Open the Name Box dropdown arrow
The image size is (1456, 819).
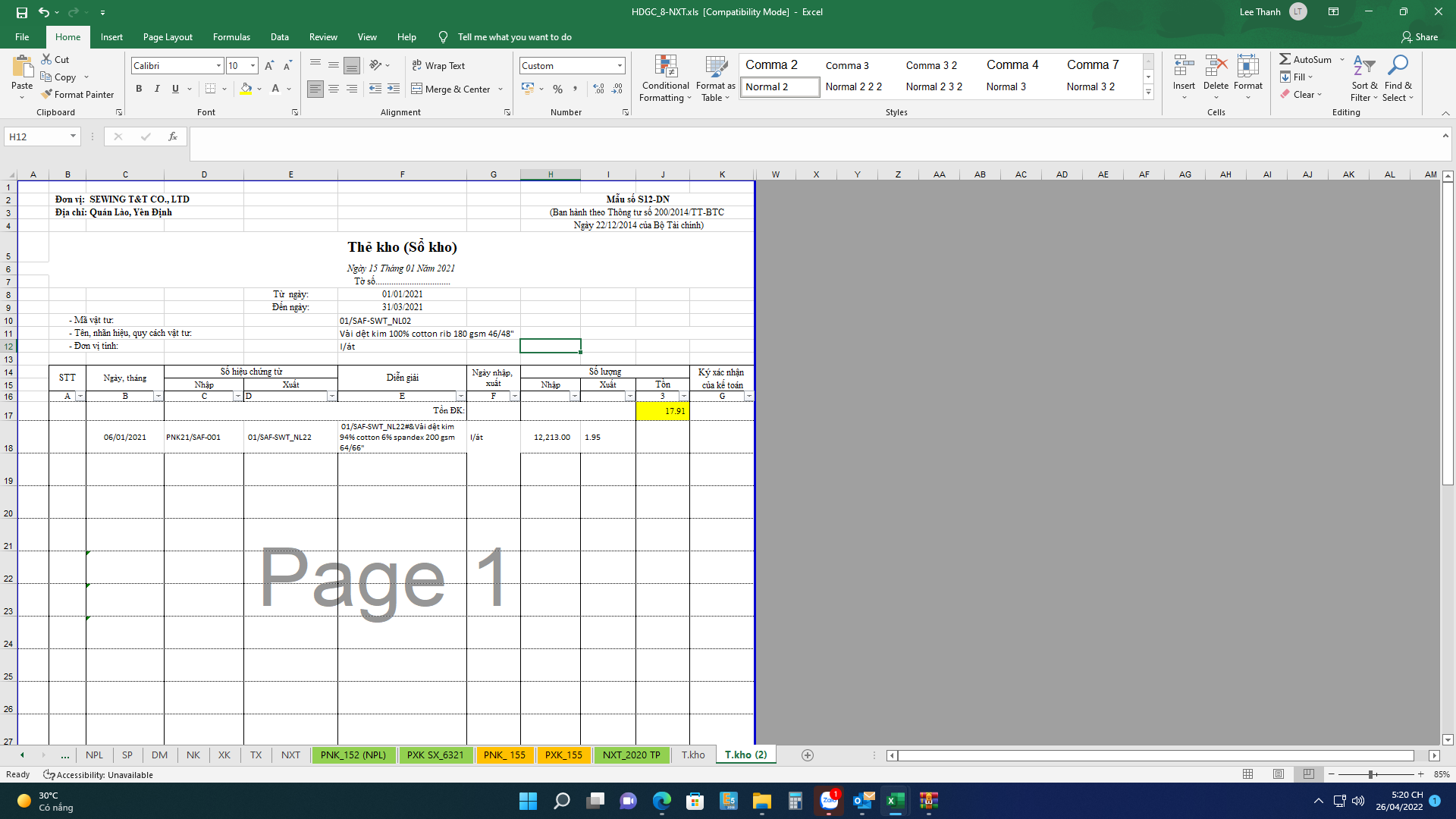(x=73, y=136)
